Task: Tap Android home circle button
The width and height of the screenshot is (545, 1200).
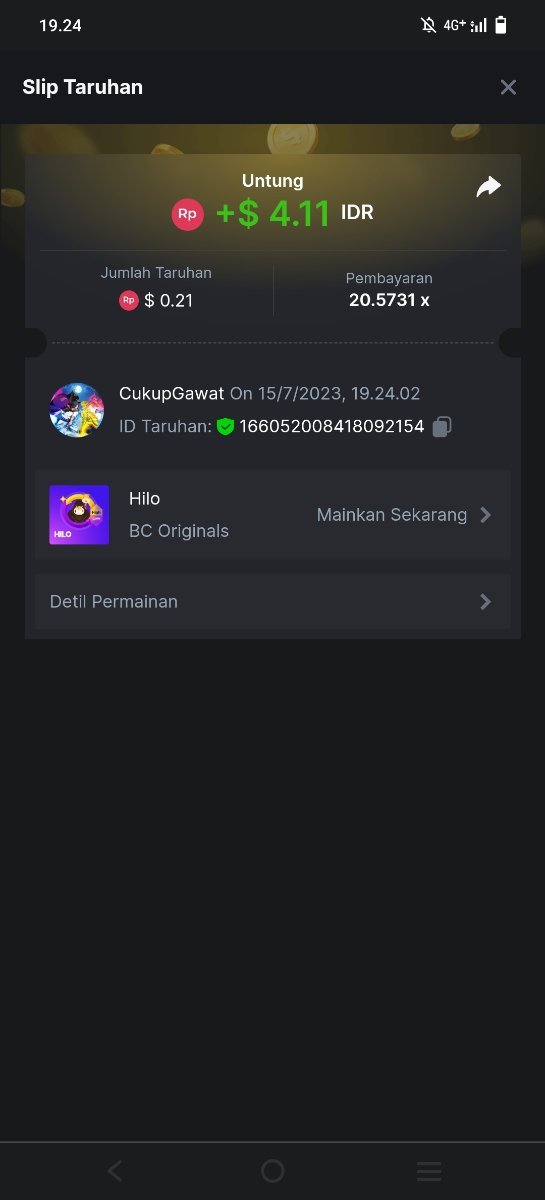Action: tap(272, 1171)
